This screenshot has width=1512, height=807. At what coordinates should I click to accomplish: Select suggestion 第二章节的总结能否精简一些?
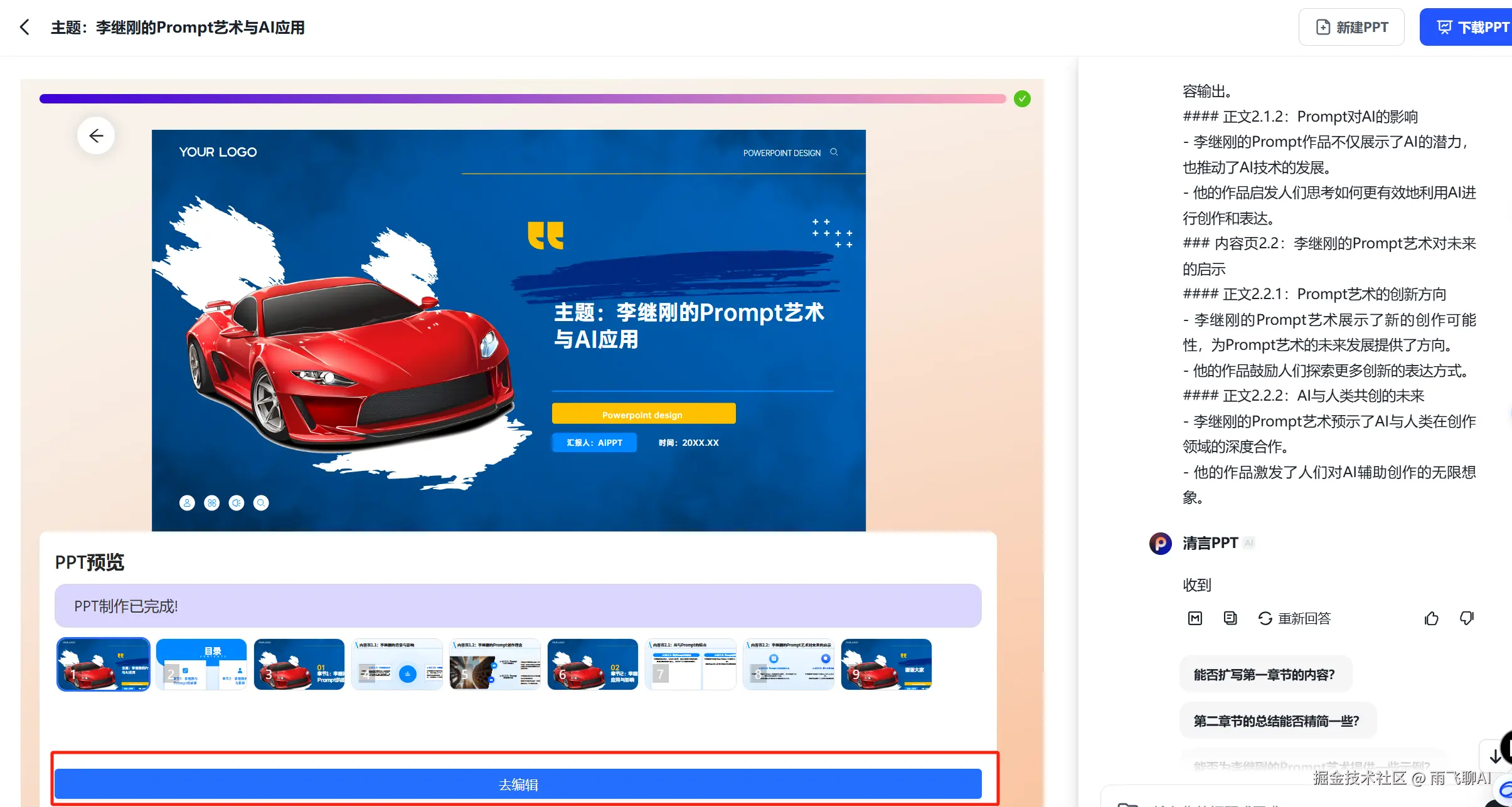point(1277,721)
